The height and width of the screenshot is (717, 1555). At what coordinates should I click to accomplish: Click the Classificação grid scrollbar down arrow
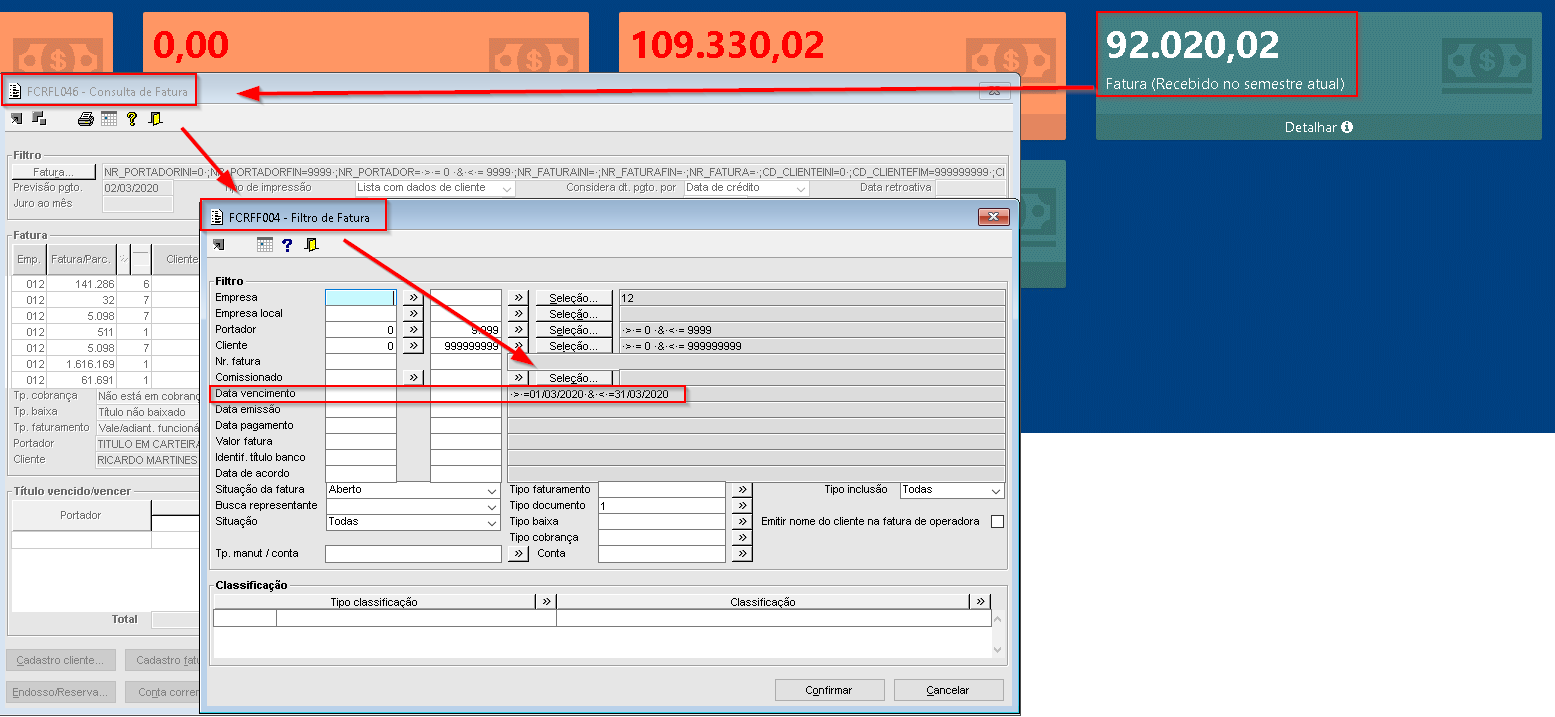pos(996,650)
